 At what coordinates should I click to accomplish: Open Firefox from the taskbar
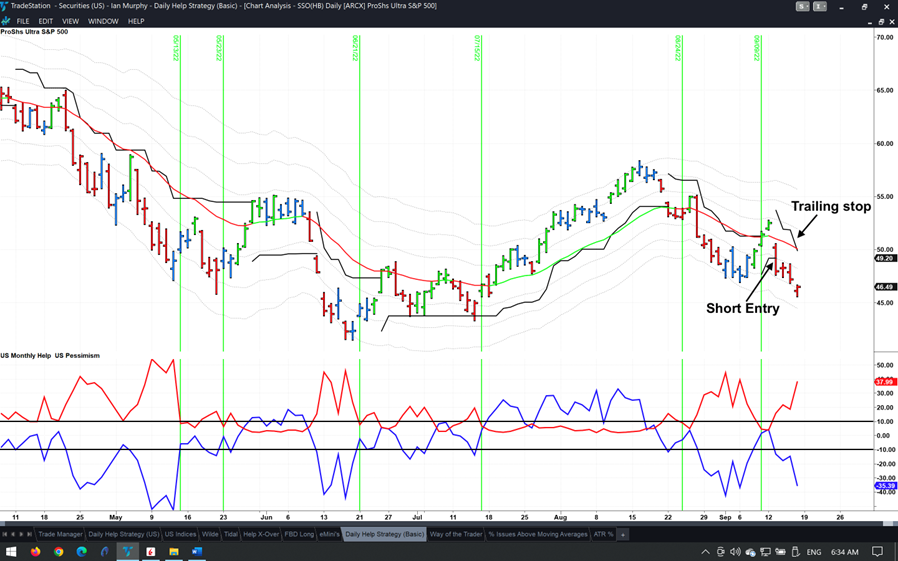[x=36, y=551]
